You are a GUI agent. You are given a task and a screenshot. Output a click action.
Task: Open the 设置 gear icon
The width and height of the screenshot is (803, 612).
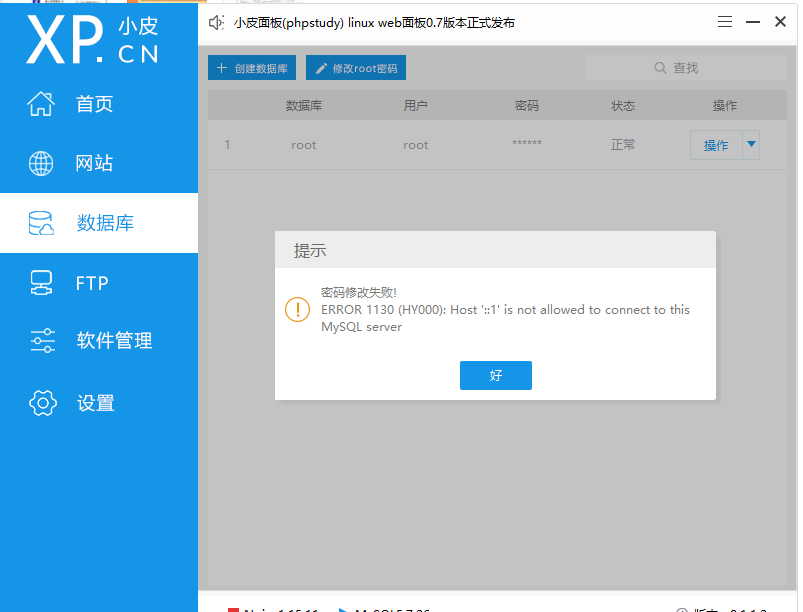click(x=41, y=402)
